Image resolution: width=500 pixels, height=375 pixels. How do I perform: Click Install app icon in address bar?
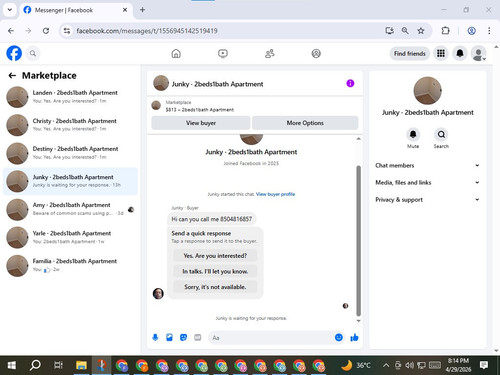(x=389, y=31)
